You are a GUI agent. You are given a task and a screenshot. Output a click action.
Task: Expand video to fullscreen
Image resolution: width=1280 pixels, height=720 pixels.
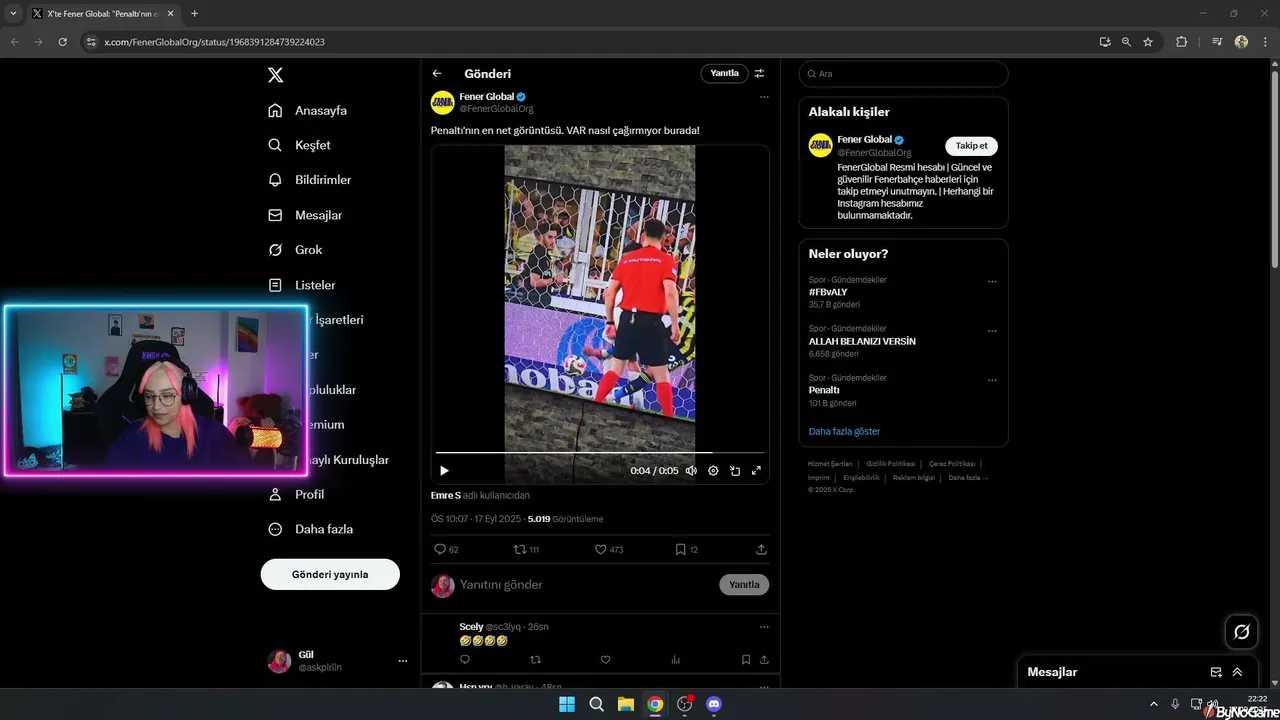coord(756,470)
